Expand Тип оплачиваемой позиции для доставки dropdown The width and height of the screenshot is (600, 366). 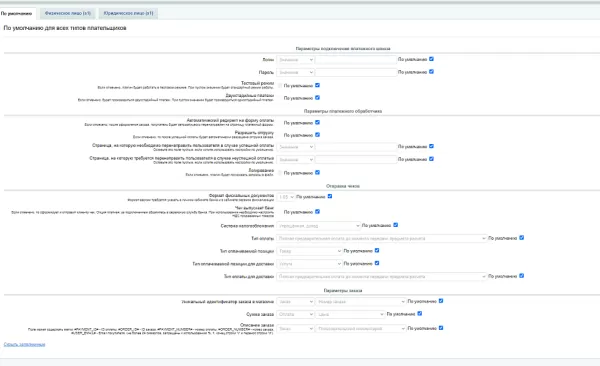pyautogui.click(x=309, y=264)
